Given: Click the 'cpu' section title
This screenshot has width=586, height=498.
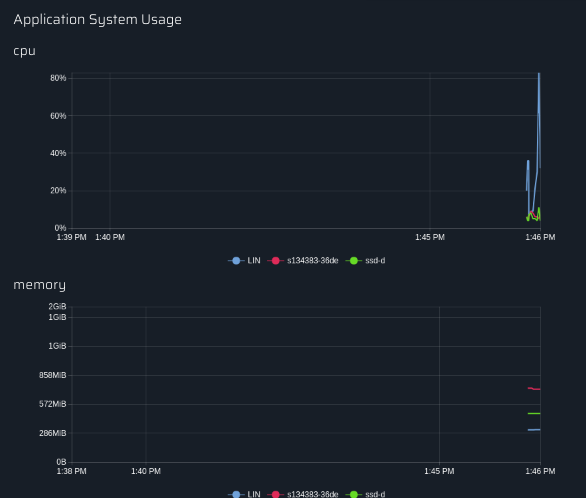Looking at the screenshot, I should 25,51.
